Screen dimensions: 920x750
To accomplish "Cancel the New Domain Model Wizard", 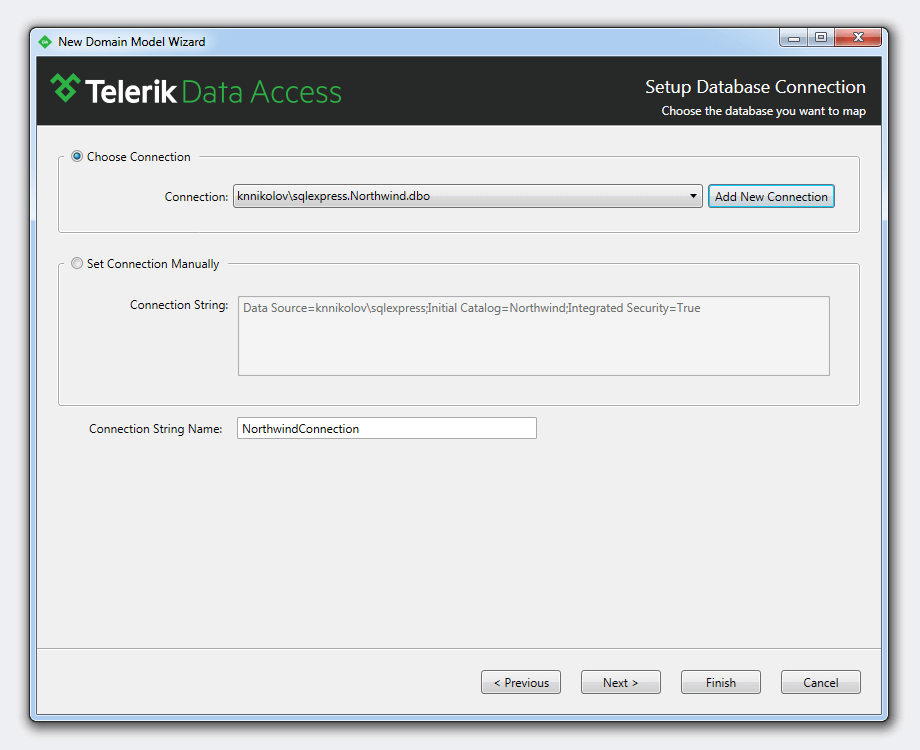I will coord(821,683).
